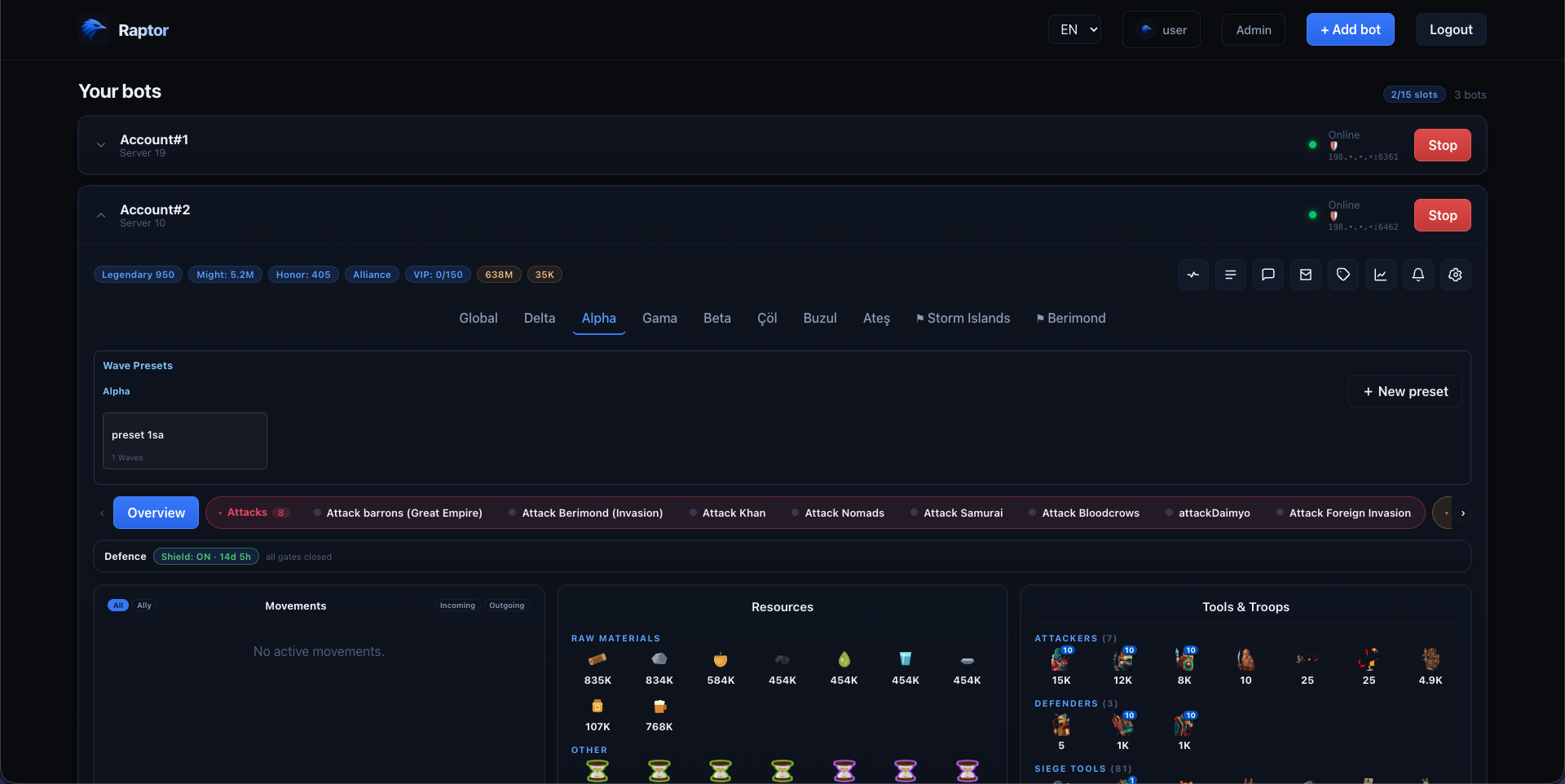Click the attacker troop icon with 12K
Screen dimensions: 1565x784
pyautogui.click(x=1123, y=658)
